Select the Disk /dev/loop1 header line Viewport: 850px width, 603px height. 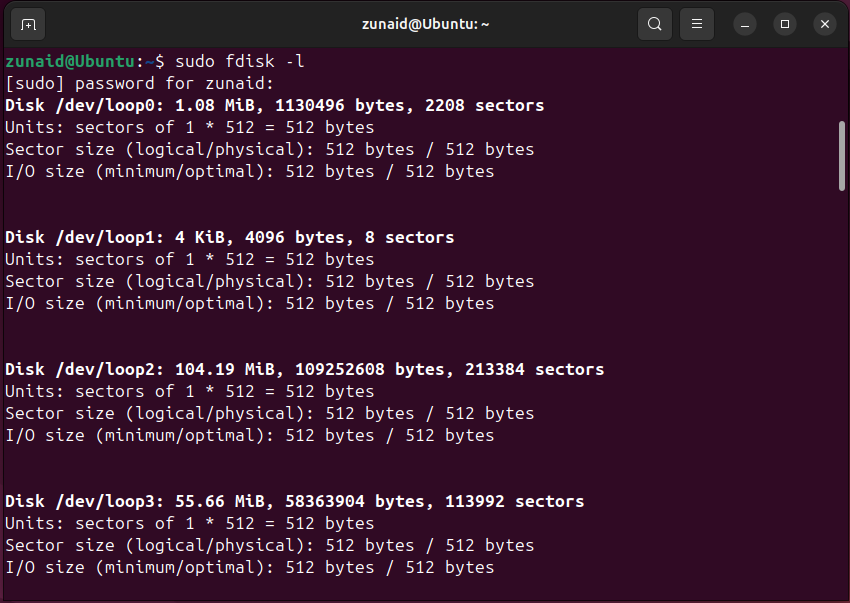pos(229,238)
